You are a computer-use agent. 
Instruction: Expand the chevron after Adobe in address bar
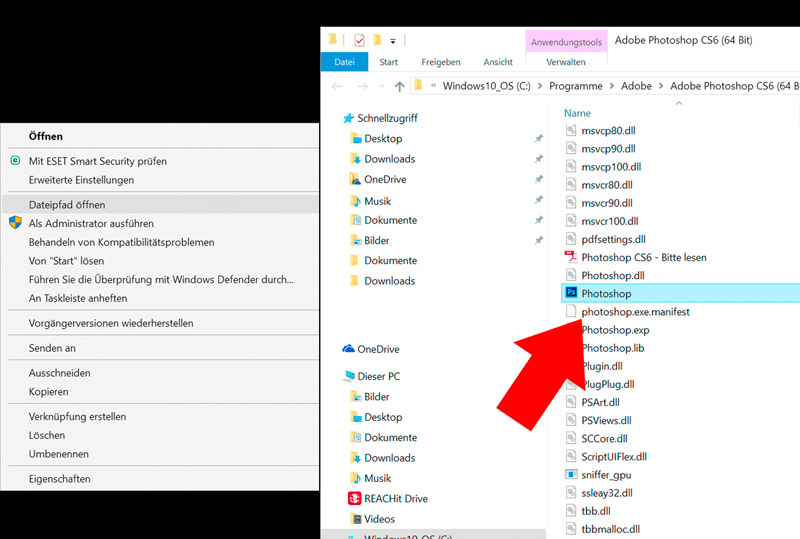pos(661,86)
